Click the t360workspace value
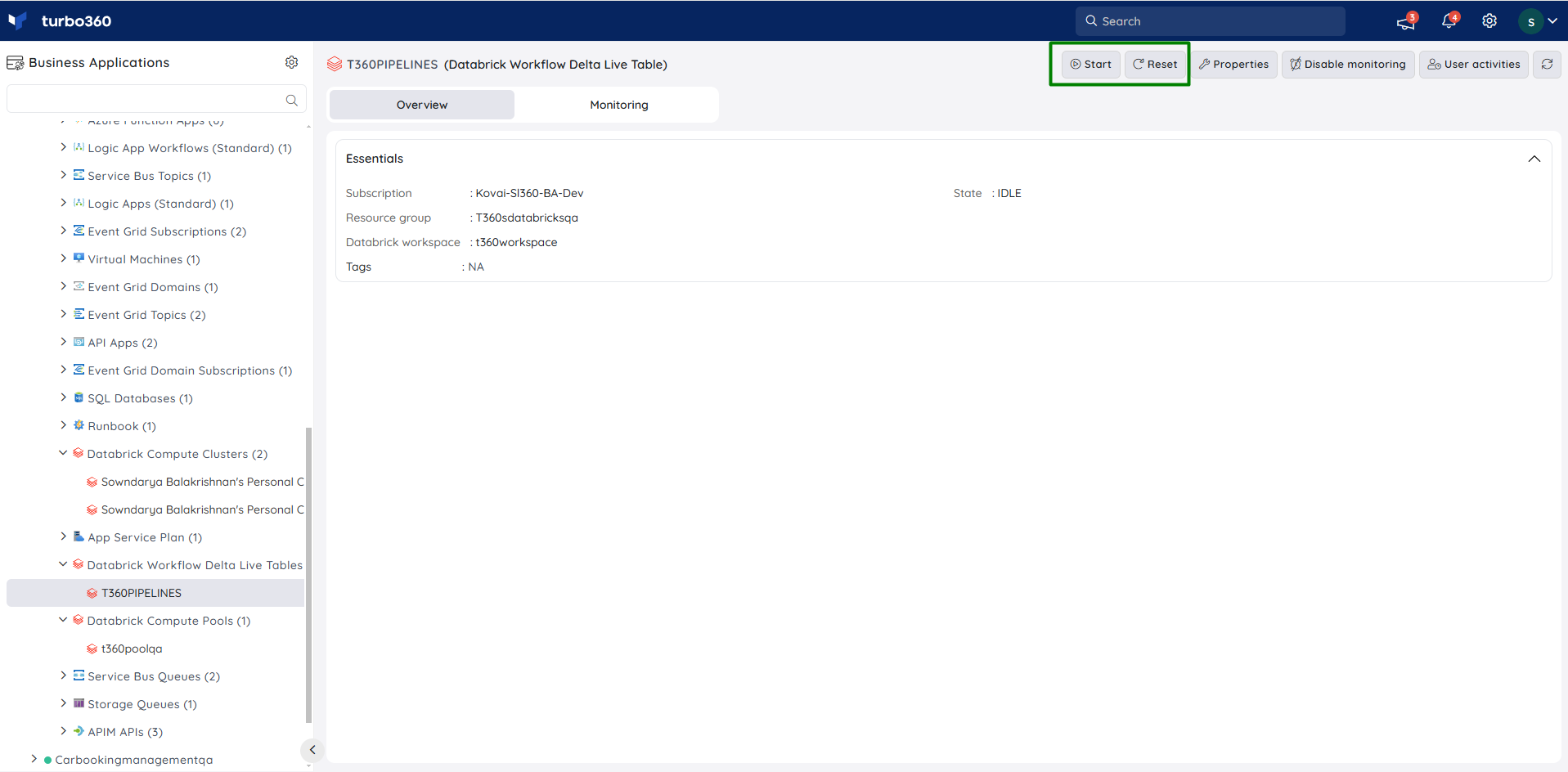The height and width of the screenshot is (772, 1568). coord(516,242)
